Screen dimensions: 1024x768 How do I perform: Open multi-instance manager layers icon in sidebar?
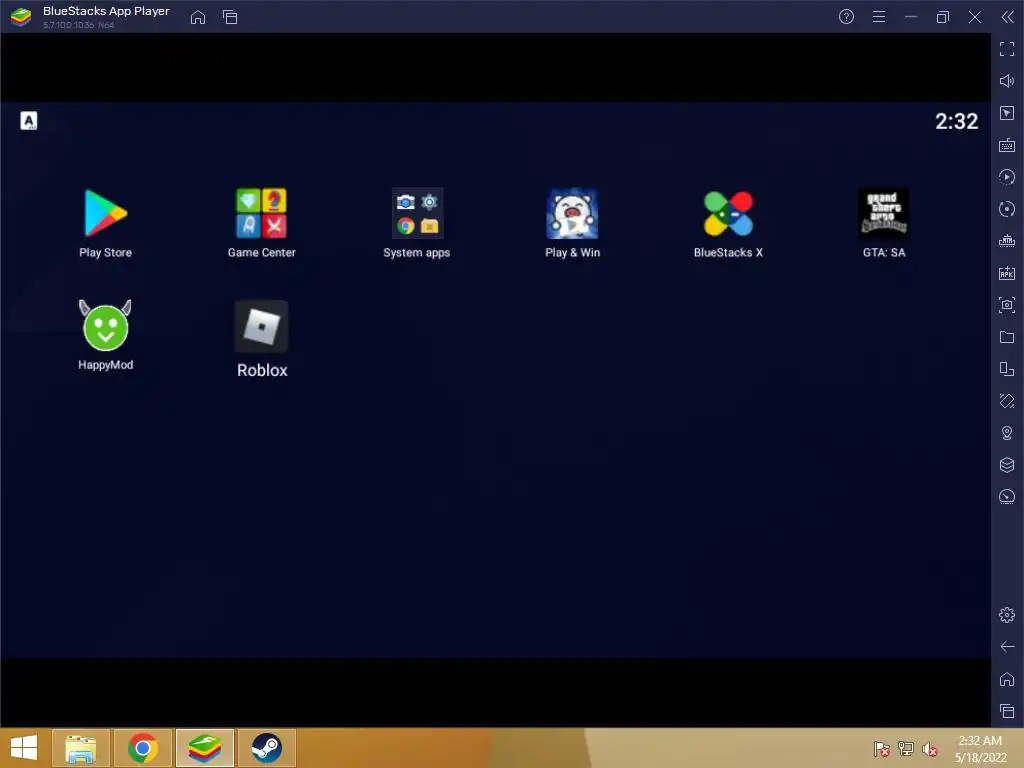[1007, 465]
